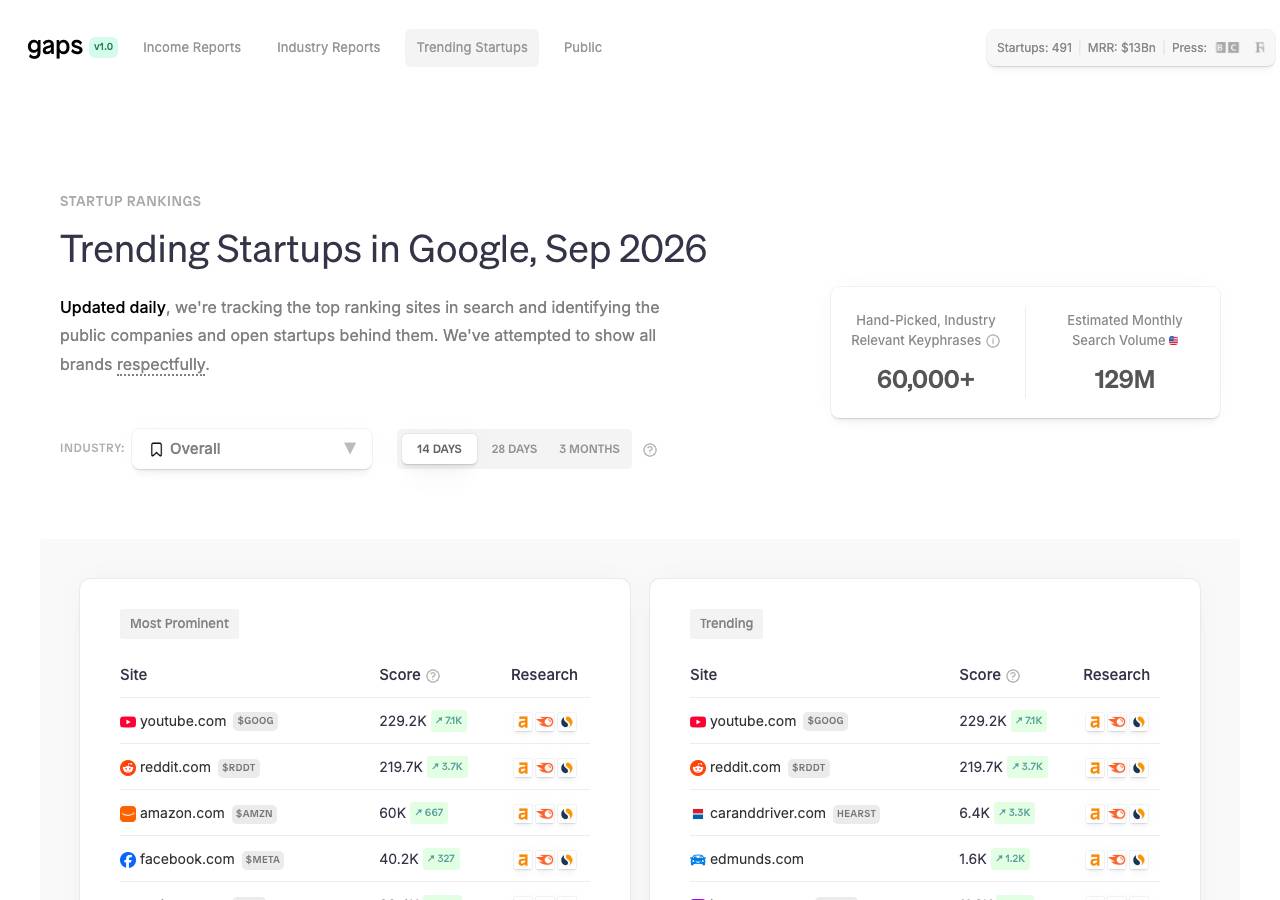The image size is (1280, 900).
Task: Click the Similarweb icon for reddit.com in Trending
Action: click(x=1139, y=767)
